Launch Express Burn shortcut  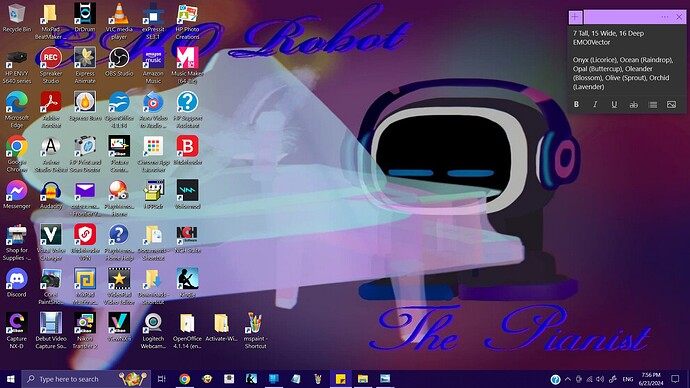tap(85, 106)
